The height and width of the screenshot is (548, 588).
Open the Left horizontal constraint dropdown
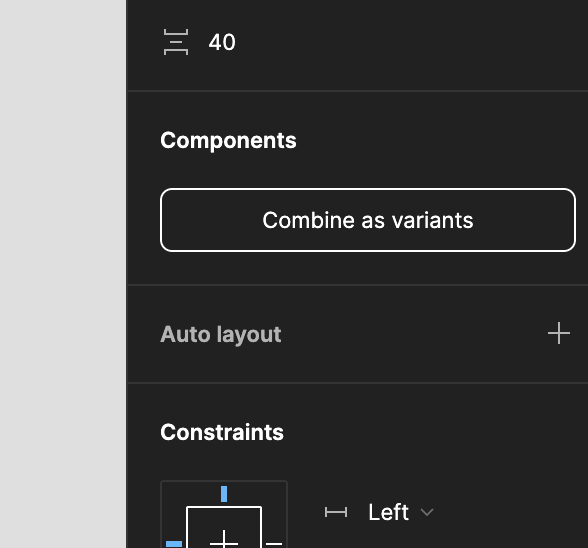[400, 512]
